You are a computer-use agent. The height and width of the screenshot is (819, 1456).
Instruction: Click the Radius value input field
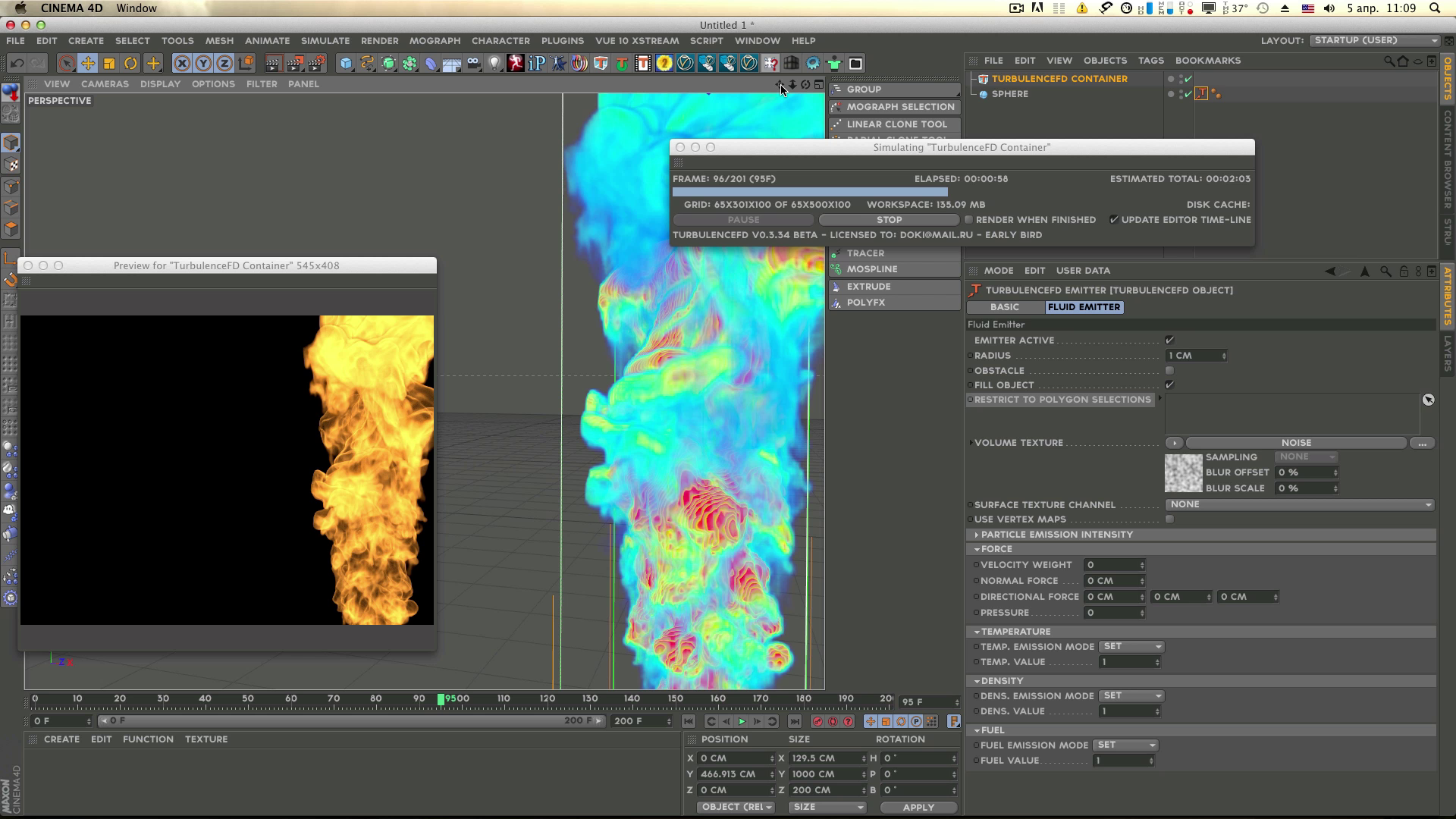[1192, 356]
